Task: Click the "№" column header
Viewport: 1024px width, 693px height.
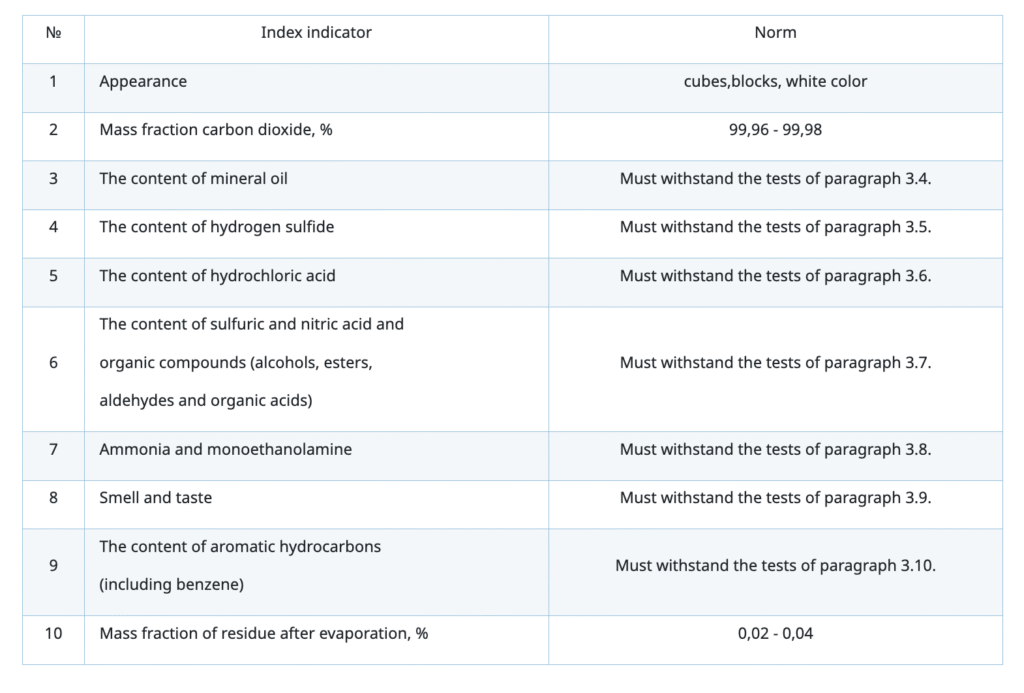Action: tap(53, 33)
